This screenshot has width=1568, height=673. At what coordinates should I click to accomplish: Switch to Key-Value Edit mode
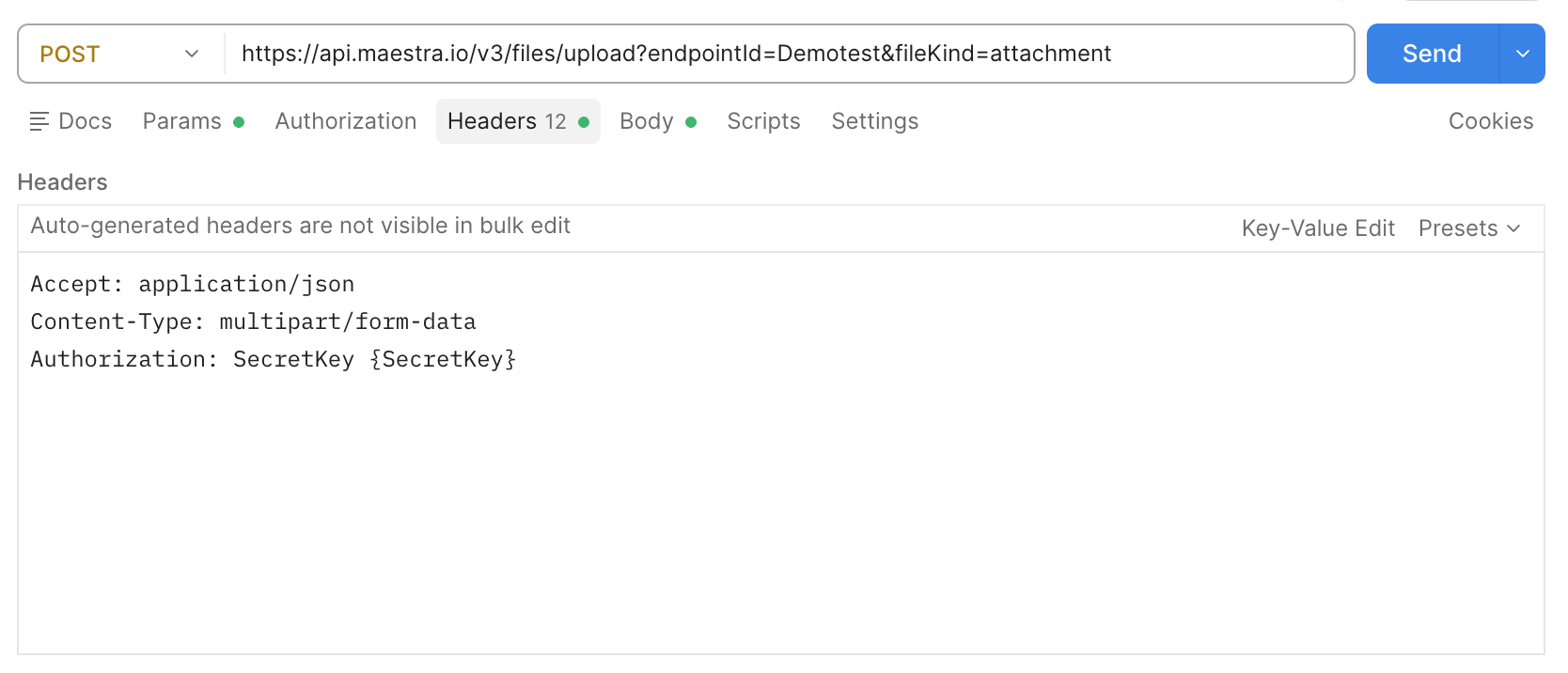[1318, 228]
